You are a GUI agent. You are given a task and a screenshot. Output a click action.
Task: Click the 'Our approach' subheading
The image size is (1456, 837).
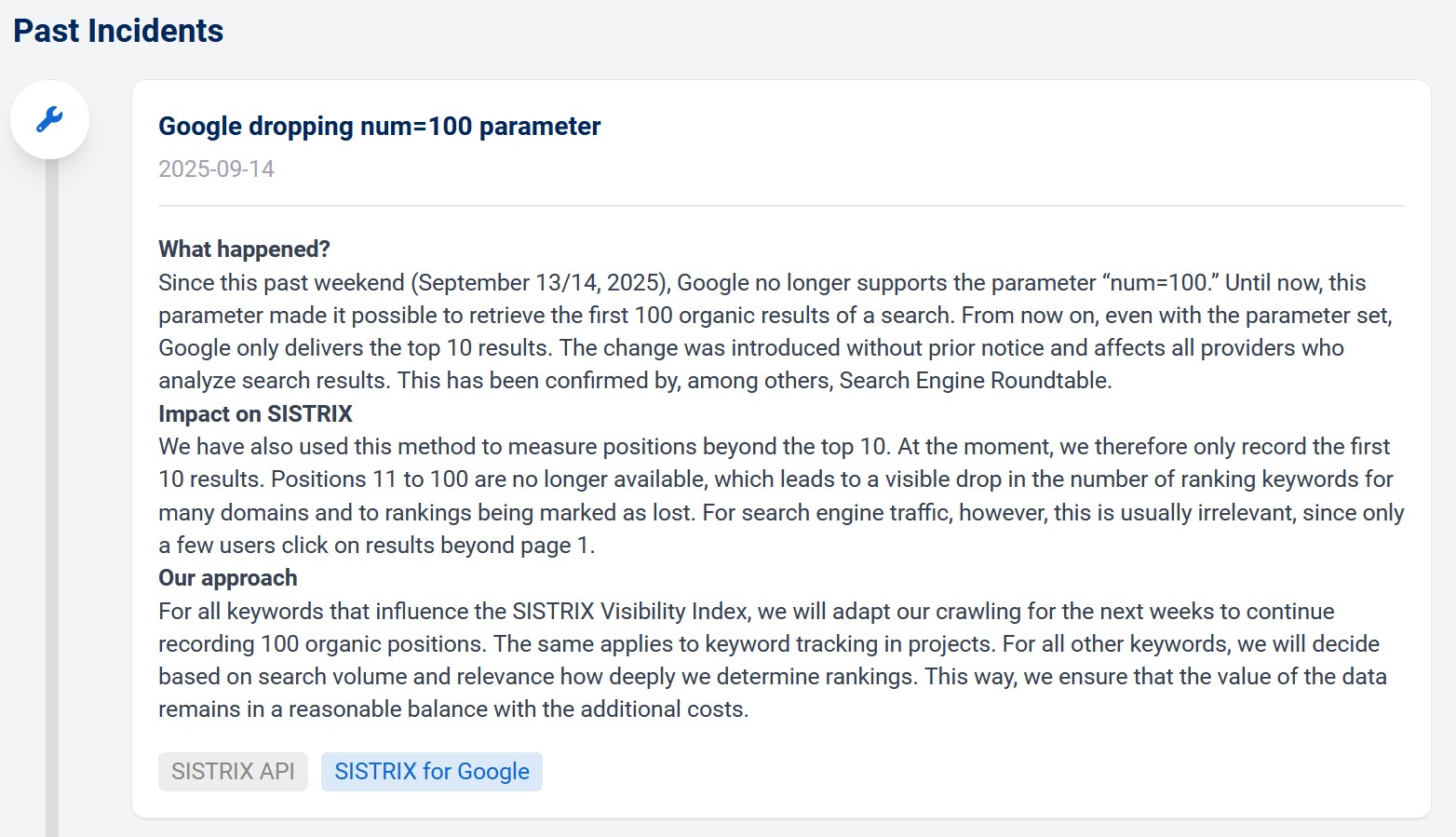(227, 578)
